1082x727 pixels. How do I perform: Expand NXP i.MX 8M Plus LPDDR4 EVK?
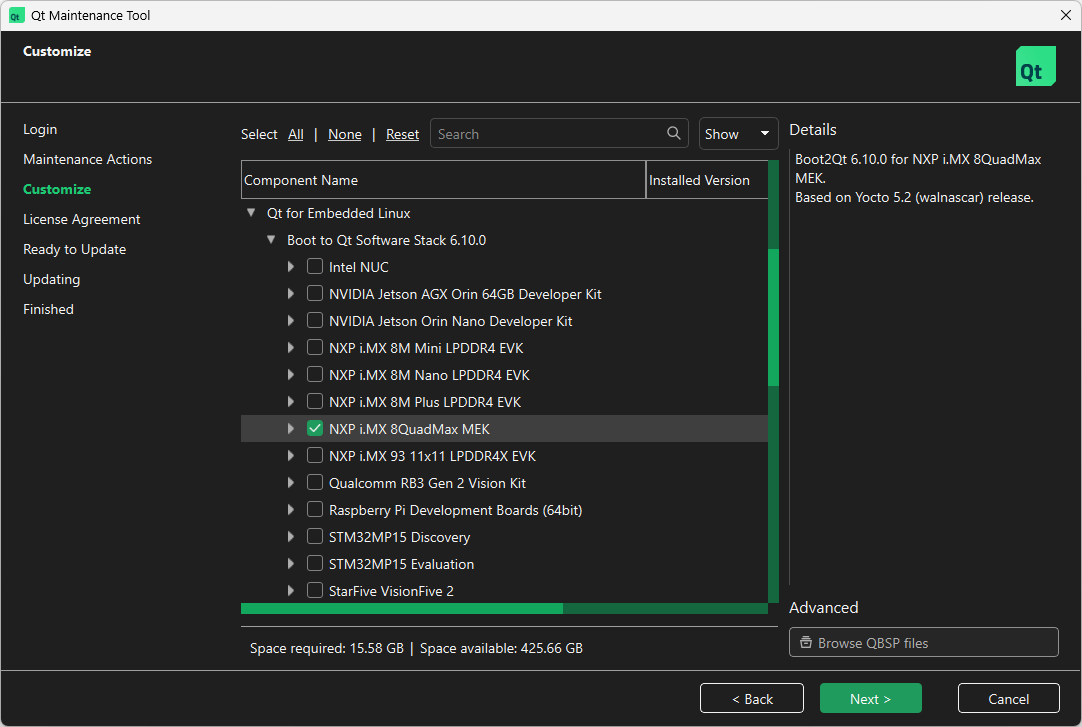(x=291, y=401)
